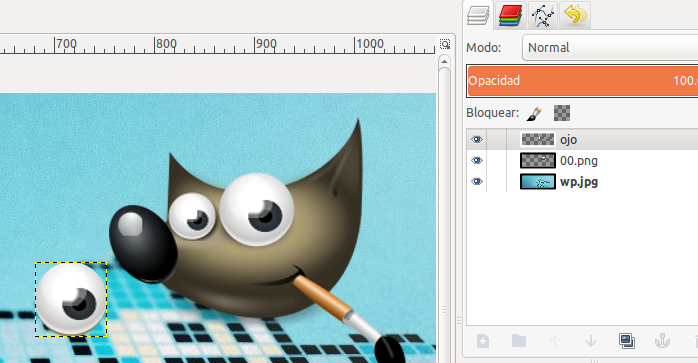Image resolution: width=698 pixels, height=363 pixels.
Task: Hide the 00.png layer
Action: (477, 160)
